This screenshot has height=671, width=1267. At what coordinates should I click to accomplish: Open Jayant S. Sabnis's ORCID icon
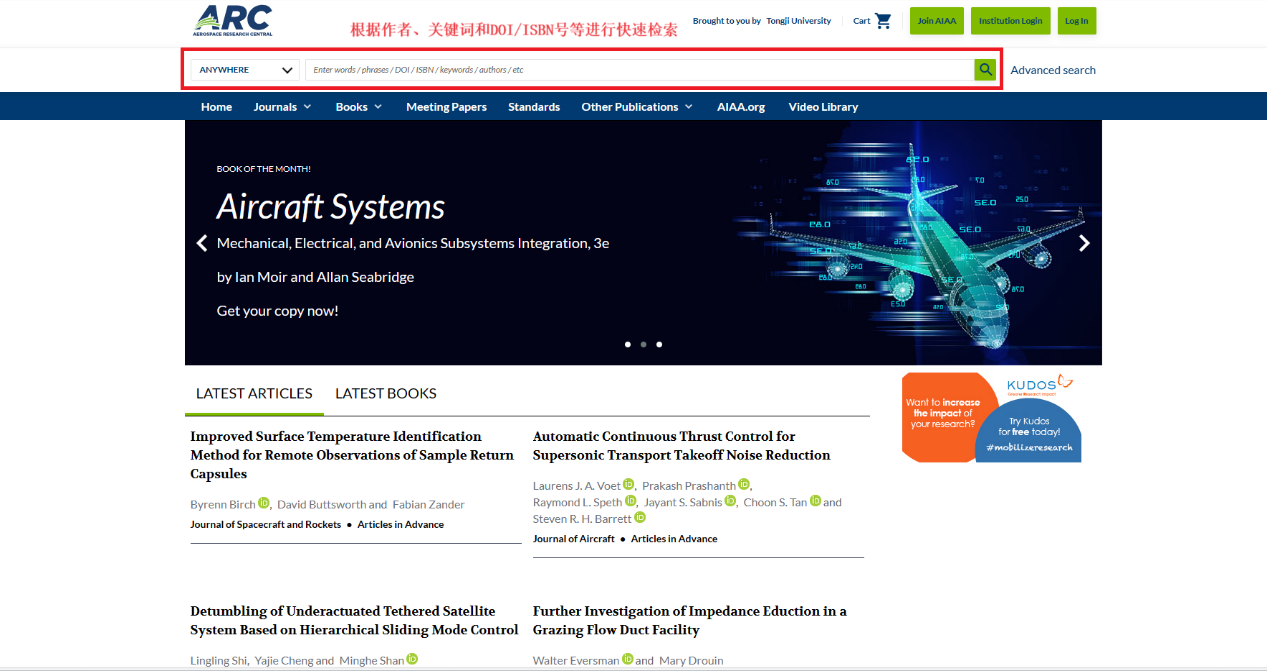click(x=730, y=501)
